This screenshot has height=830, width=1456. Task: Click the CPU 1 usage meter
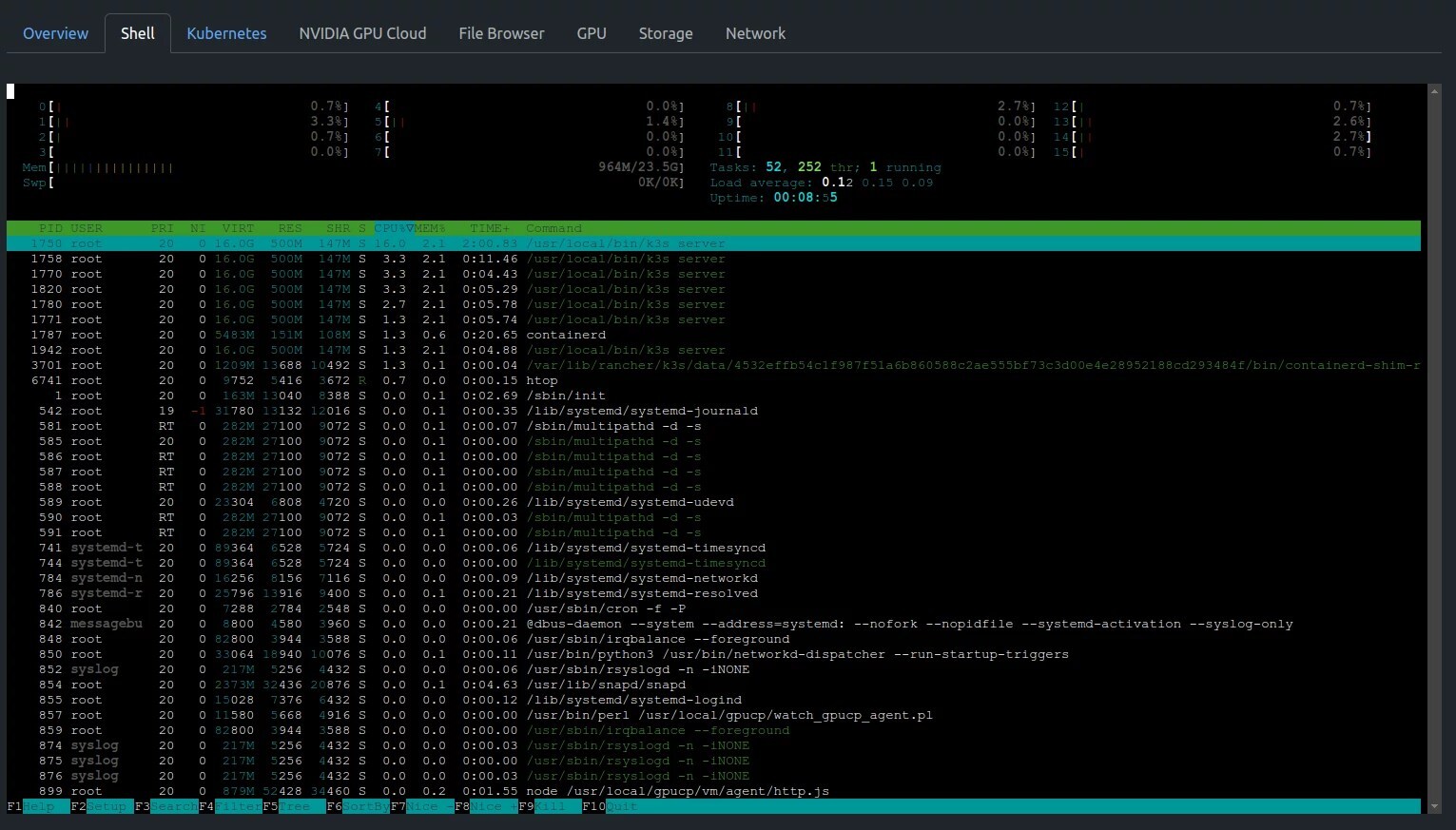[x=193, y=122]
